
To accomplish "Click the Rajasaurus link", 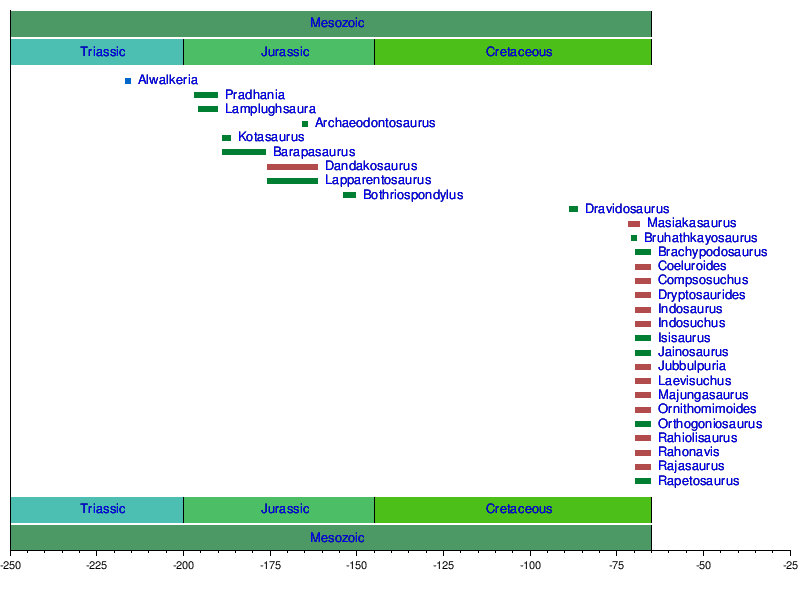I will point(691,466).
